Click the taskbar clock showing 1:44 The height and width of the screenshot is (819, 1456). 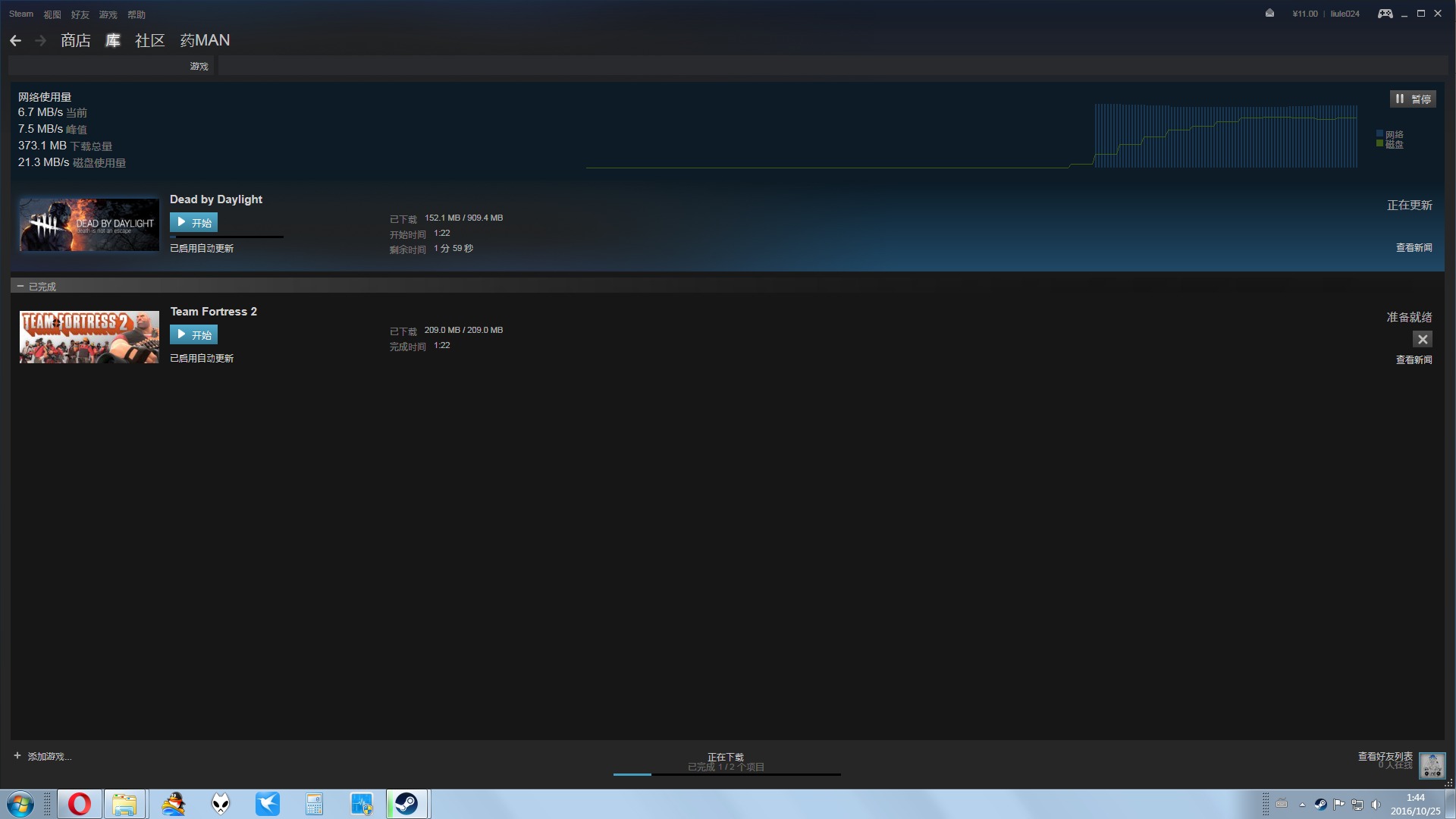click(1415, 805)
